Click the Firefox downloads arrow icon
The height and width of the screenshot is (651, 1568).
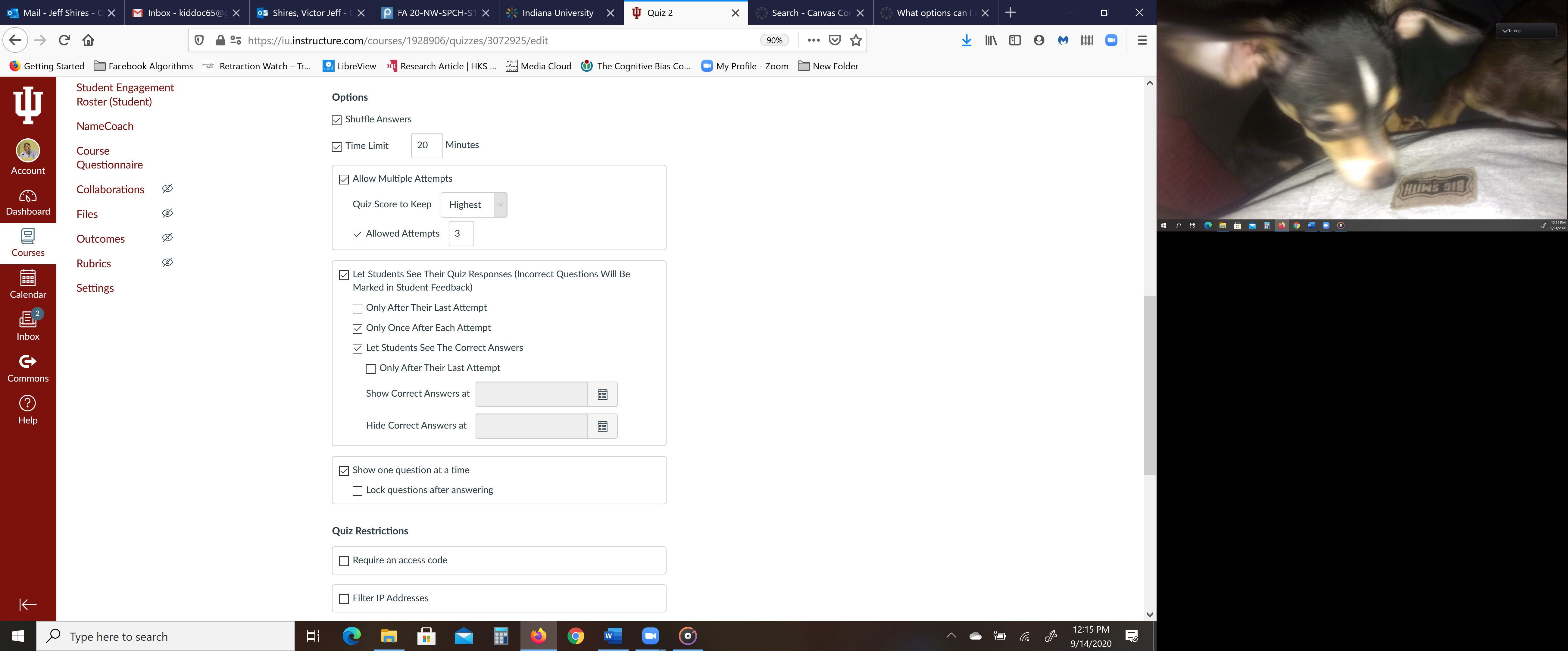(966, 40)
